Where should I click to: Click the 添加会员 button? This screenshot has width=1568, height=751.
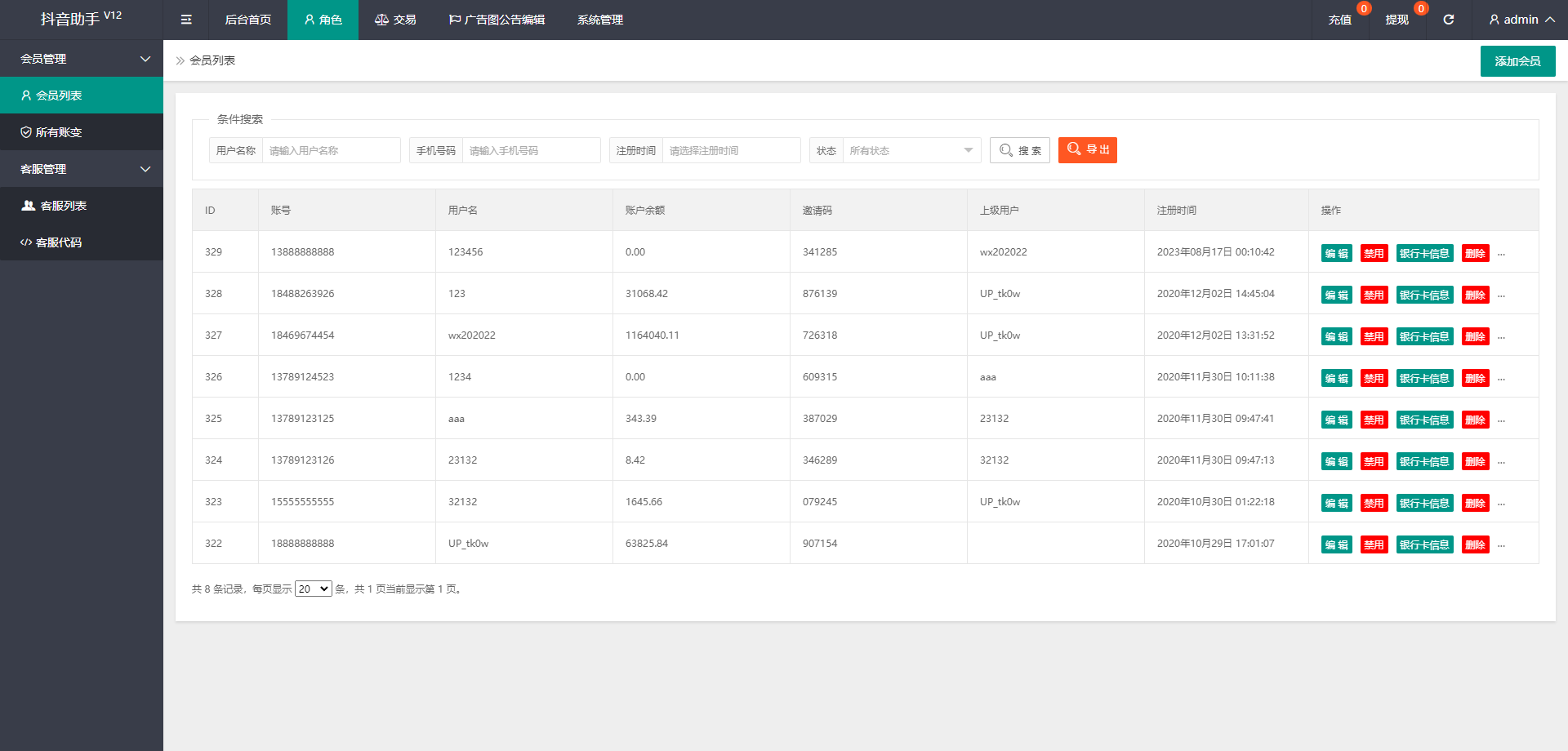1517,61
